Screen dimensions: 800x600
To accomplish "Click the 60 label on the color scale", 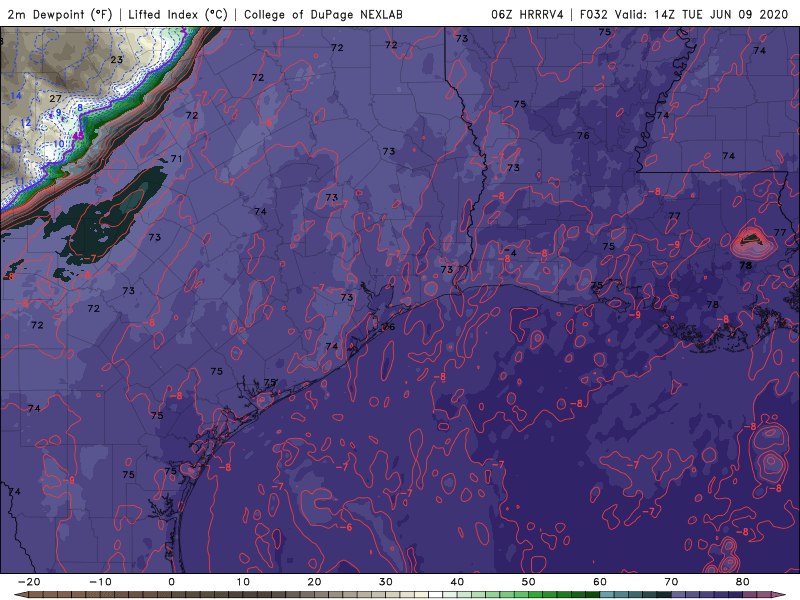I will tap(600, 582).
